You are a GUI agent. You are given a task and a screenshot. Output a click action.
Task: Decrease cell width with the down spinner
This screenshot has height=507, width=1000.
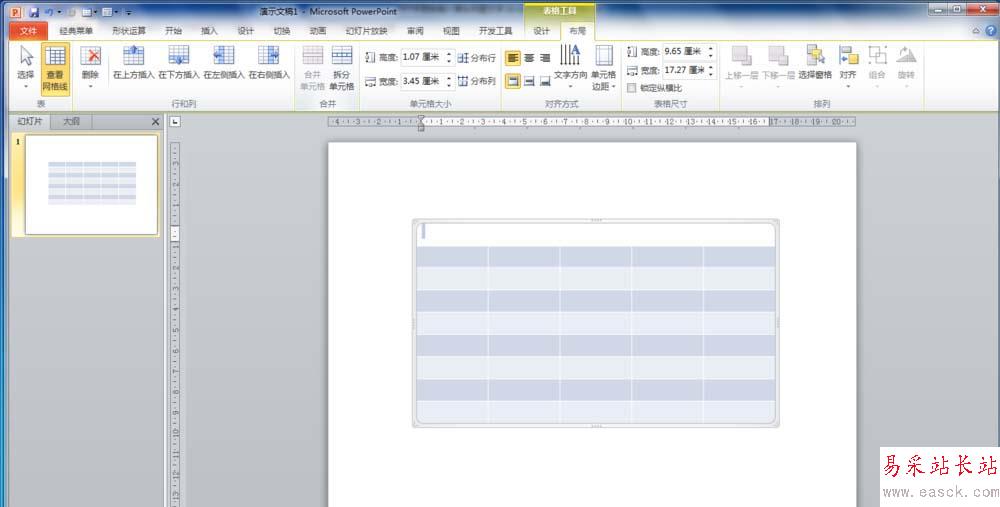(450, 85)
